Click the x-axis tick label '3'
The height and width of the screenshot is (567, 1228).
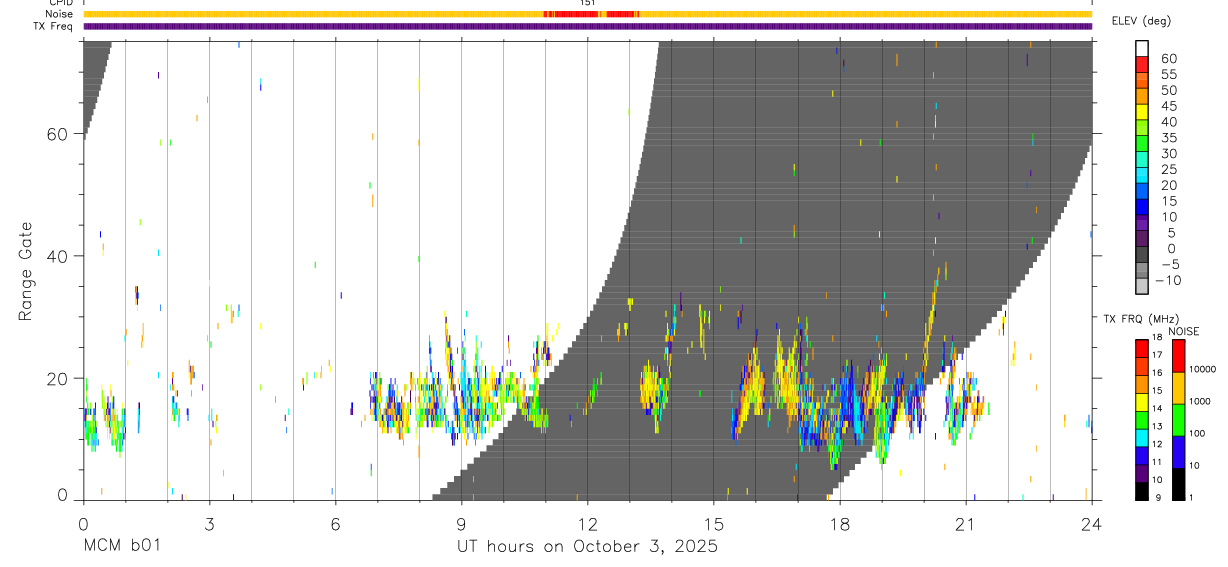[x=209, y=523]
